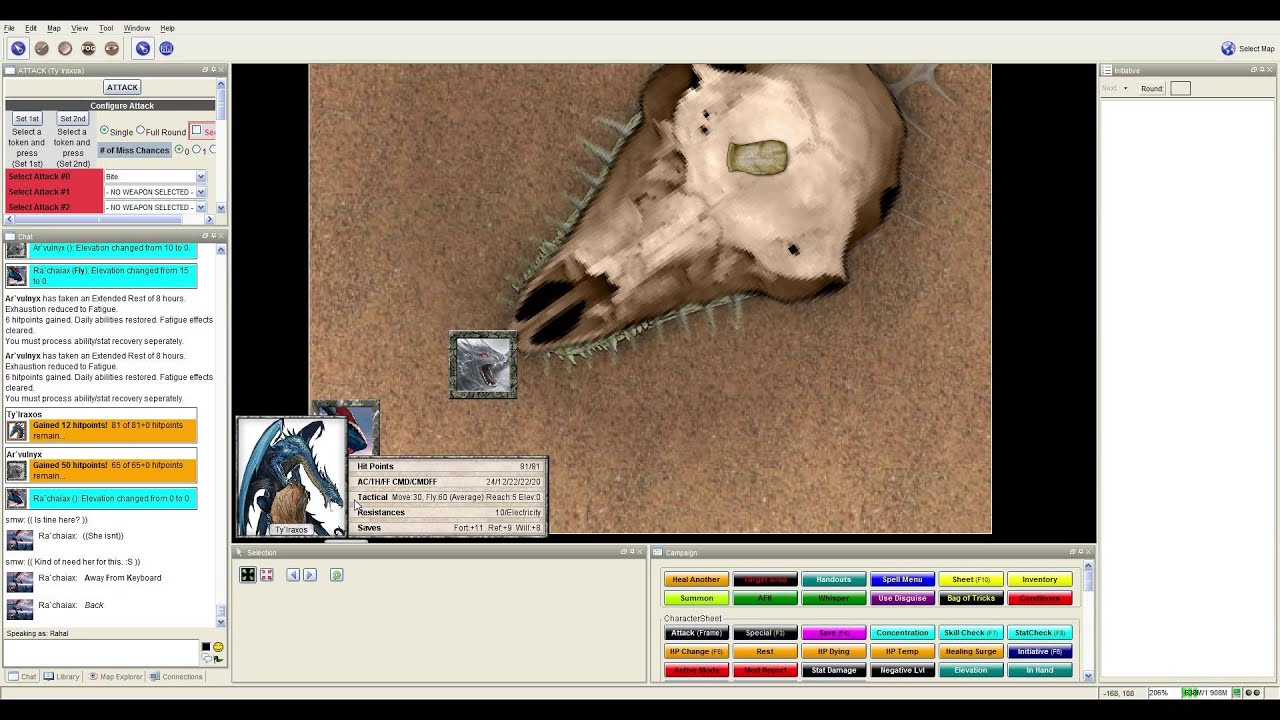Click the chat scroll down arrow
The height and width of the screenshot is (720, 1280).
221,622
